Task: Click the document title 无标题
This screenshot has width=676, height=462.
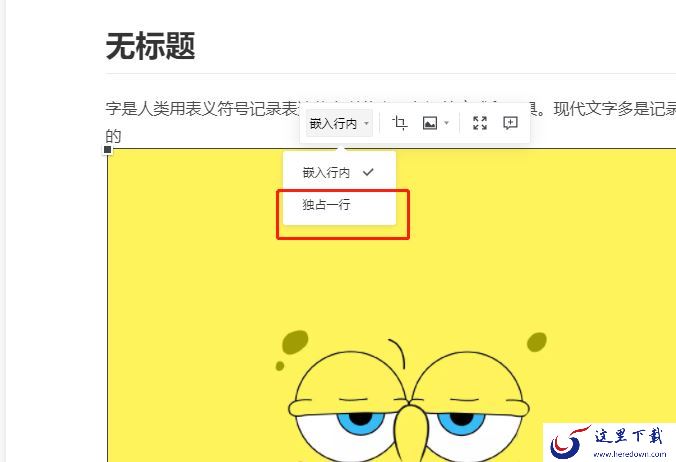Action: pos(150,46)
